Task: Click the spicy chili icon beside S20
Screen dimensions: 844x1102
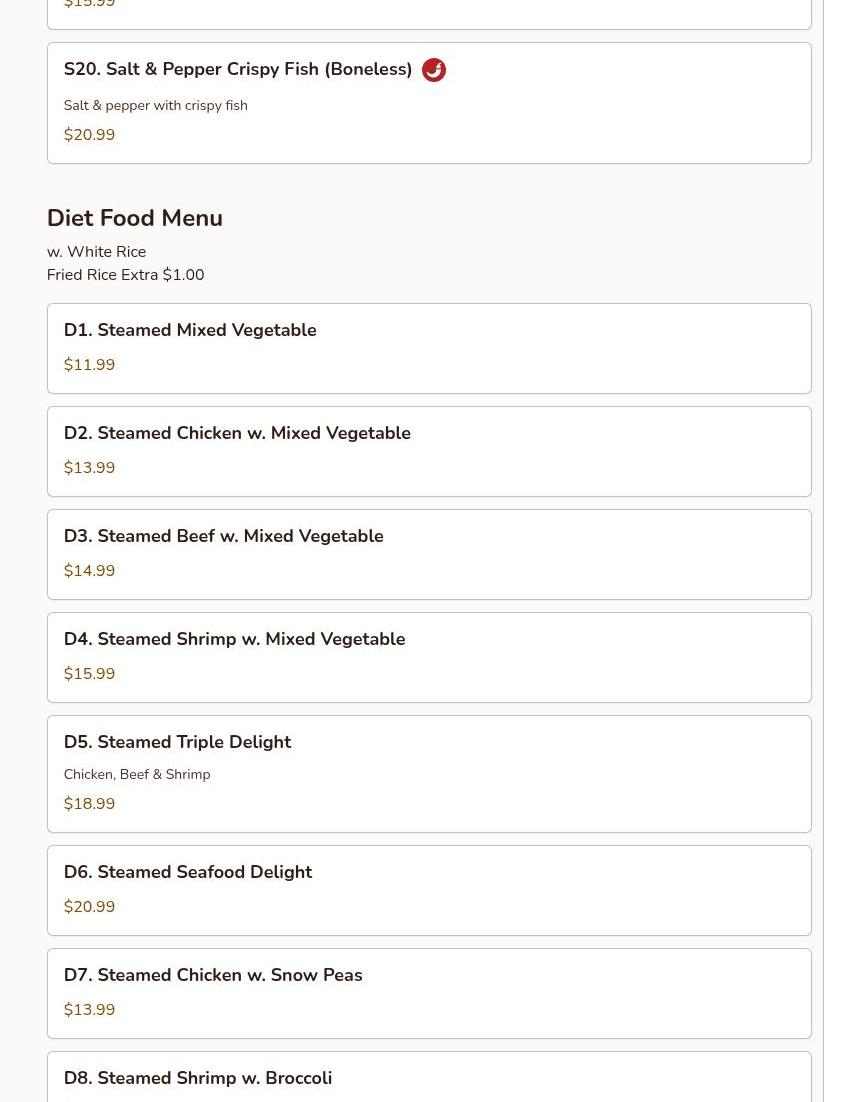Action: [x=433, y=70]
